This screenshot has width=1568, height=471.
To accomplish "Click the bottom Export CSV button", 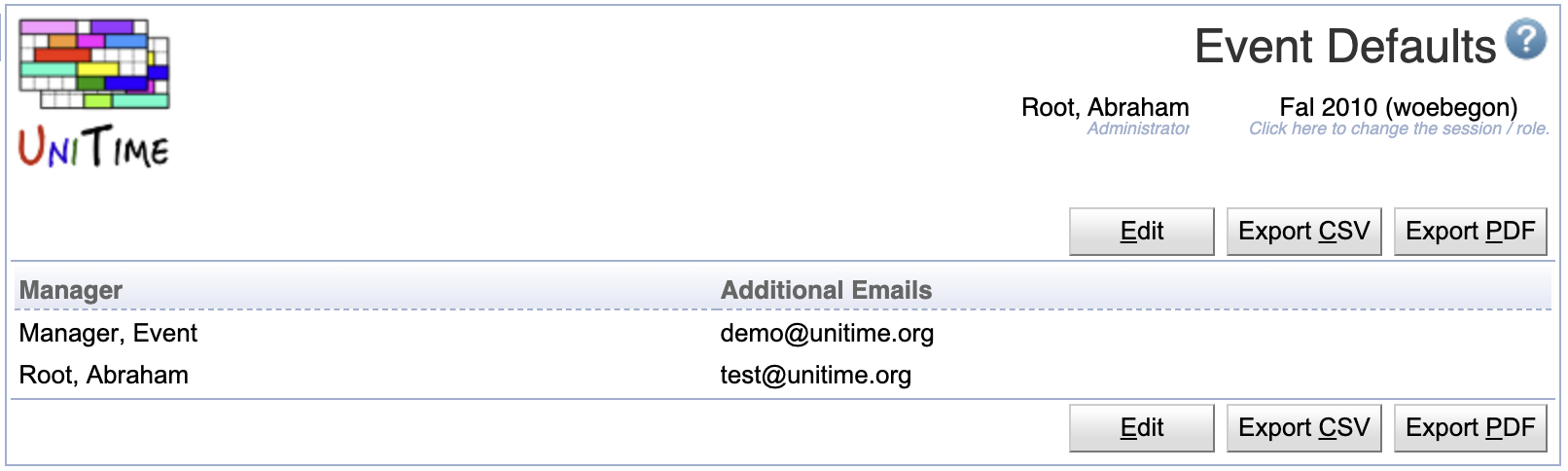I will 1303,428.
